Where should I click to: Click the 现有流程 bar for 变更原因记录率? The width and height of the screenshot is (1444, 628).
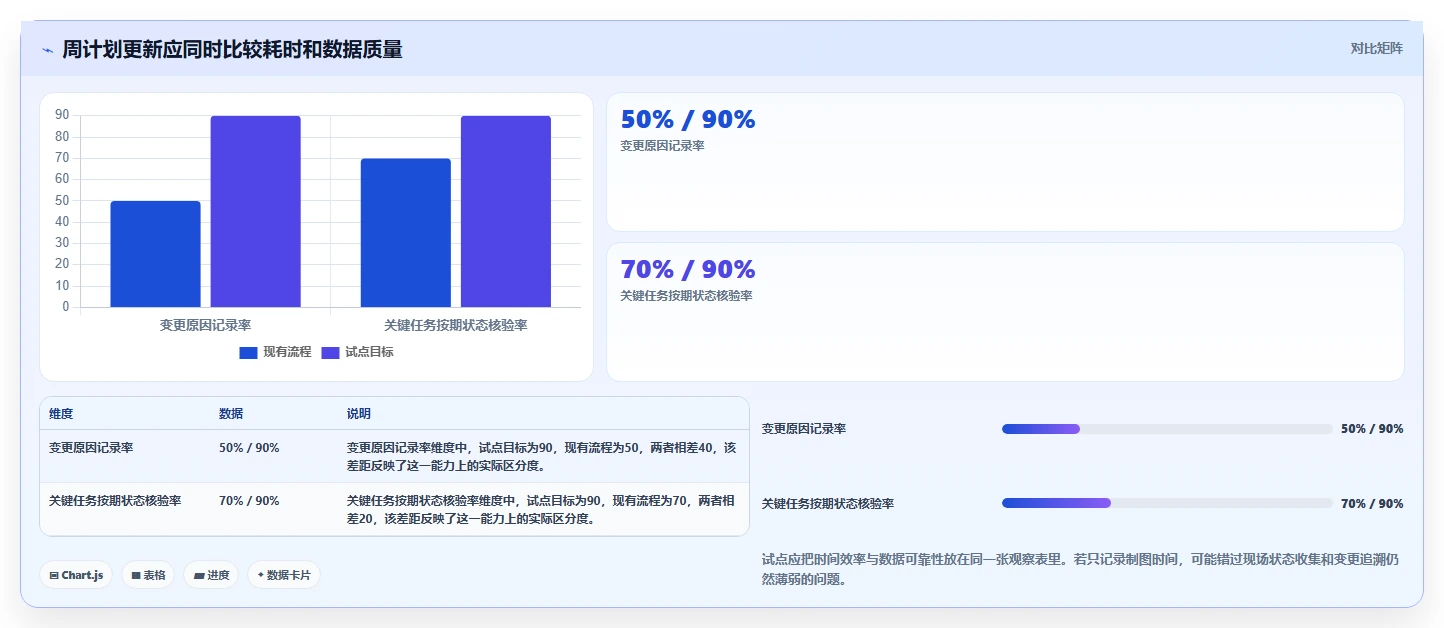pos(155,254)
